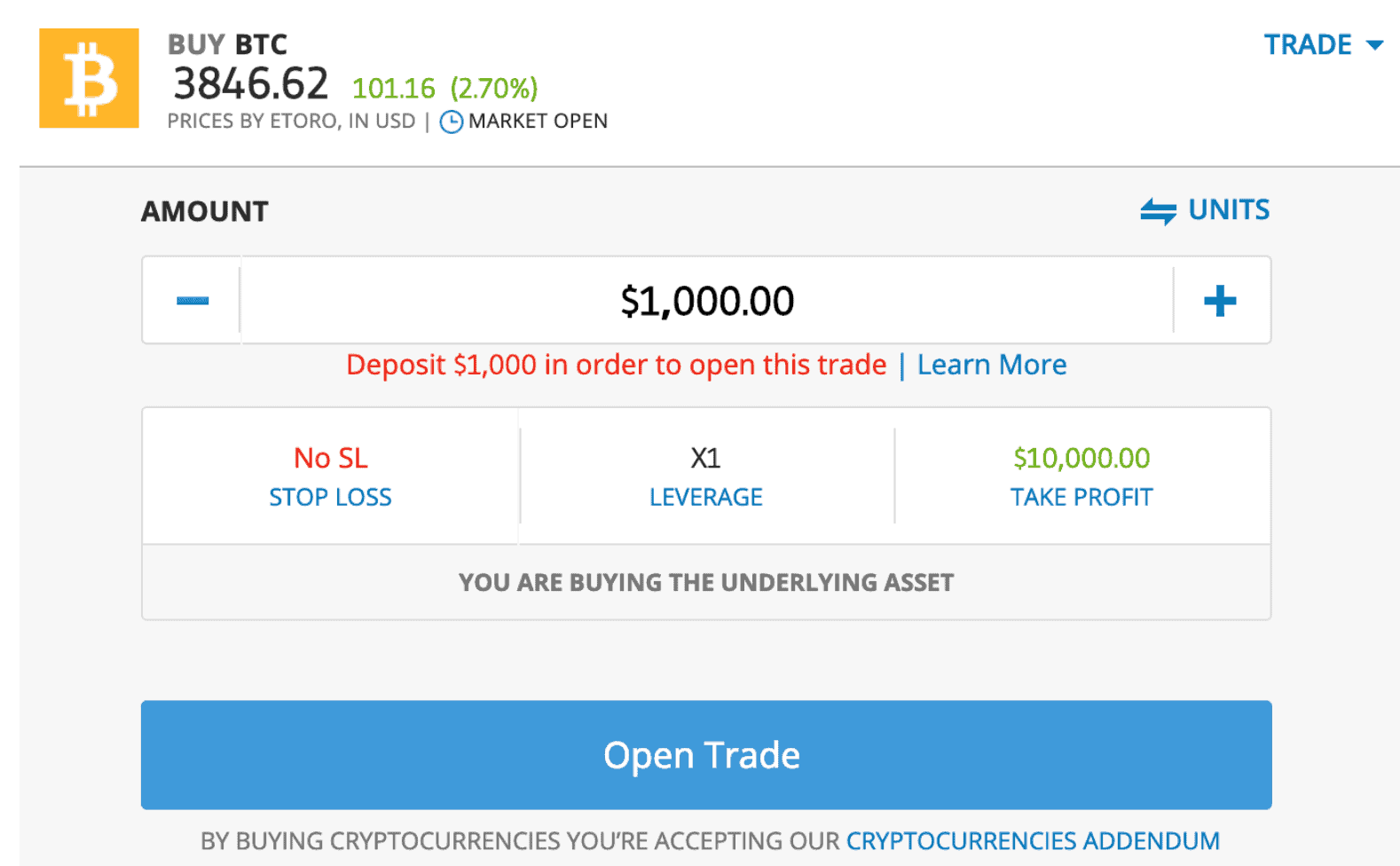The width and height of the screenshot is (1400, 866).
Task: Click the market open clock icon
Action: 452,122
